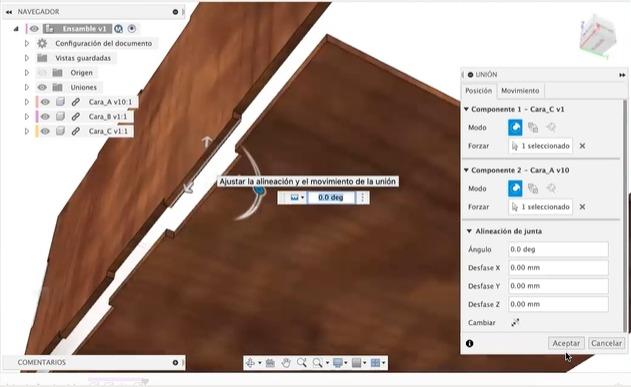The image size is (631, 387).
Task: Expand the Cara_C v1:1 node
Action: (27, 131)
